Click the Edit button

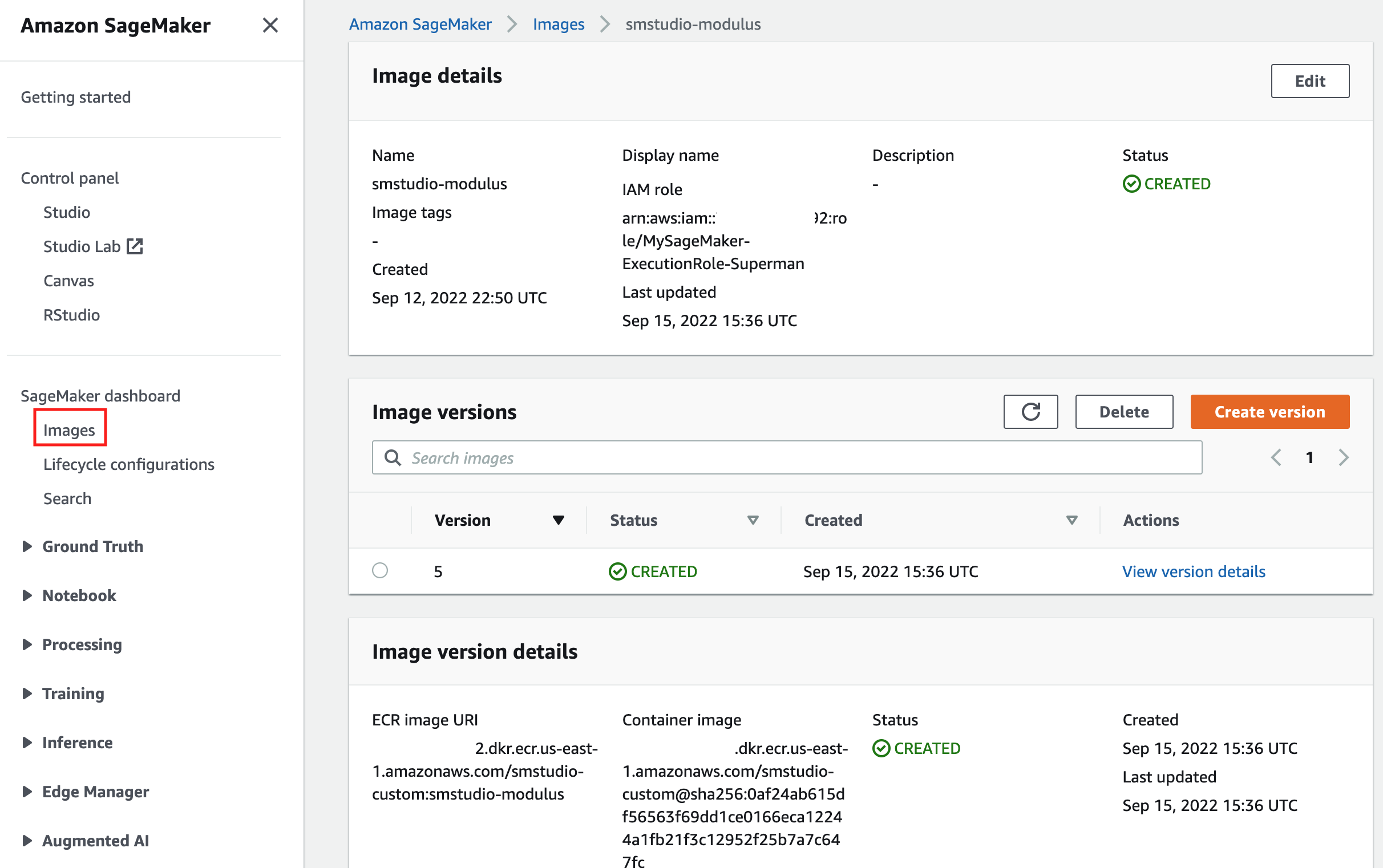click(1309, 81)
